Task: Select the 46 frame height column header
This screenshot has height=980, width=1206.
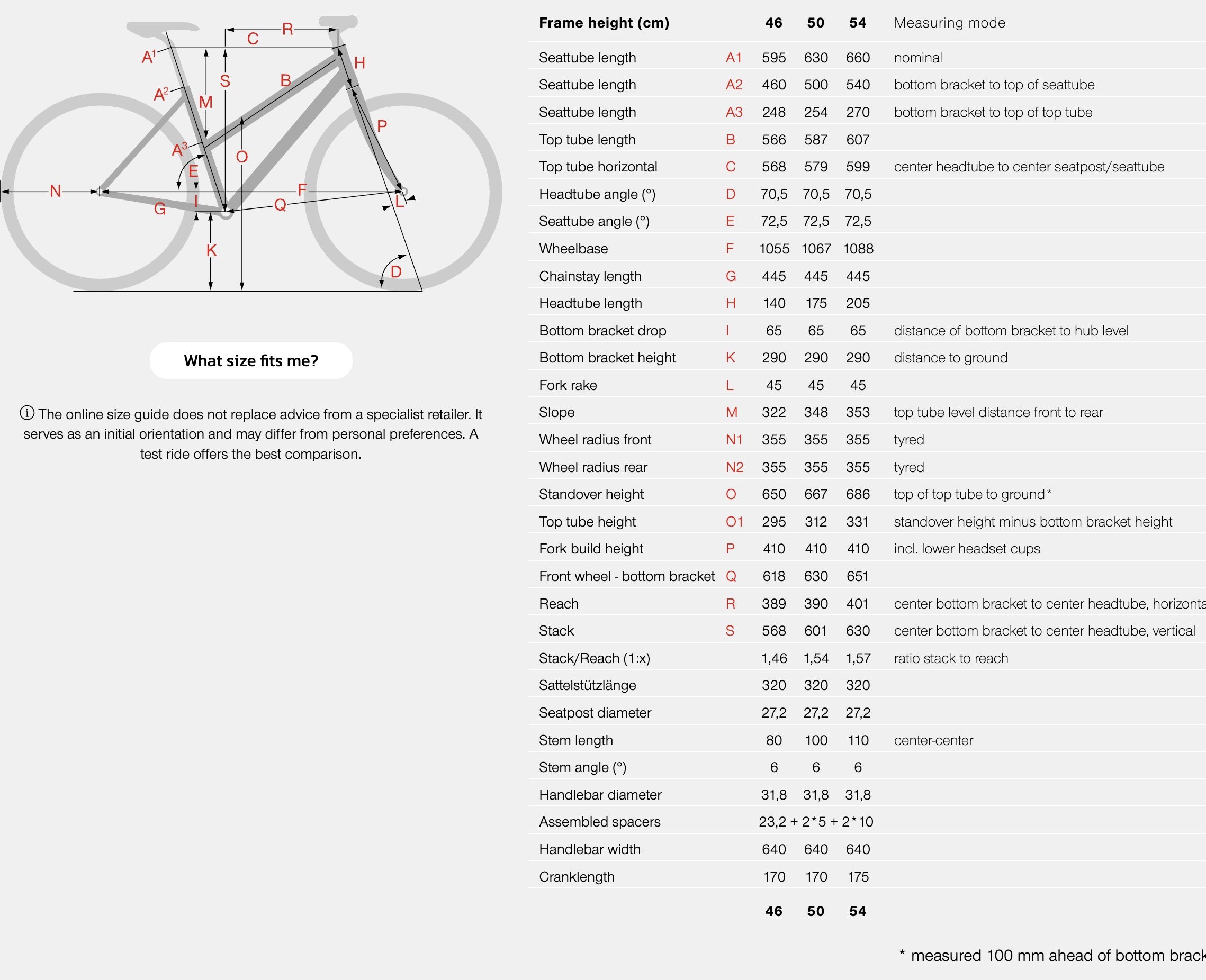Action: [773, 23]
